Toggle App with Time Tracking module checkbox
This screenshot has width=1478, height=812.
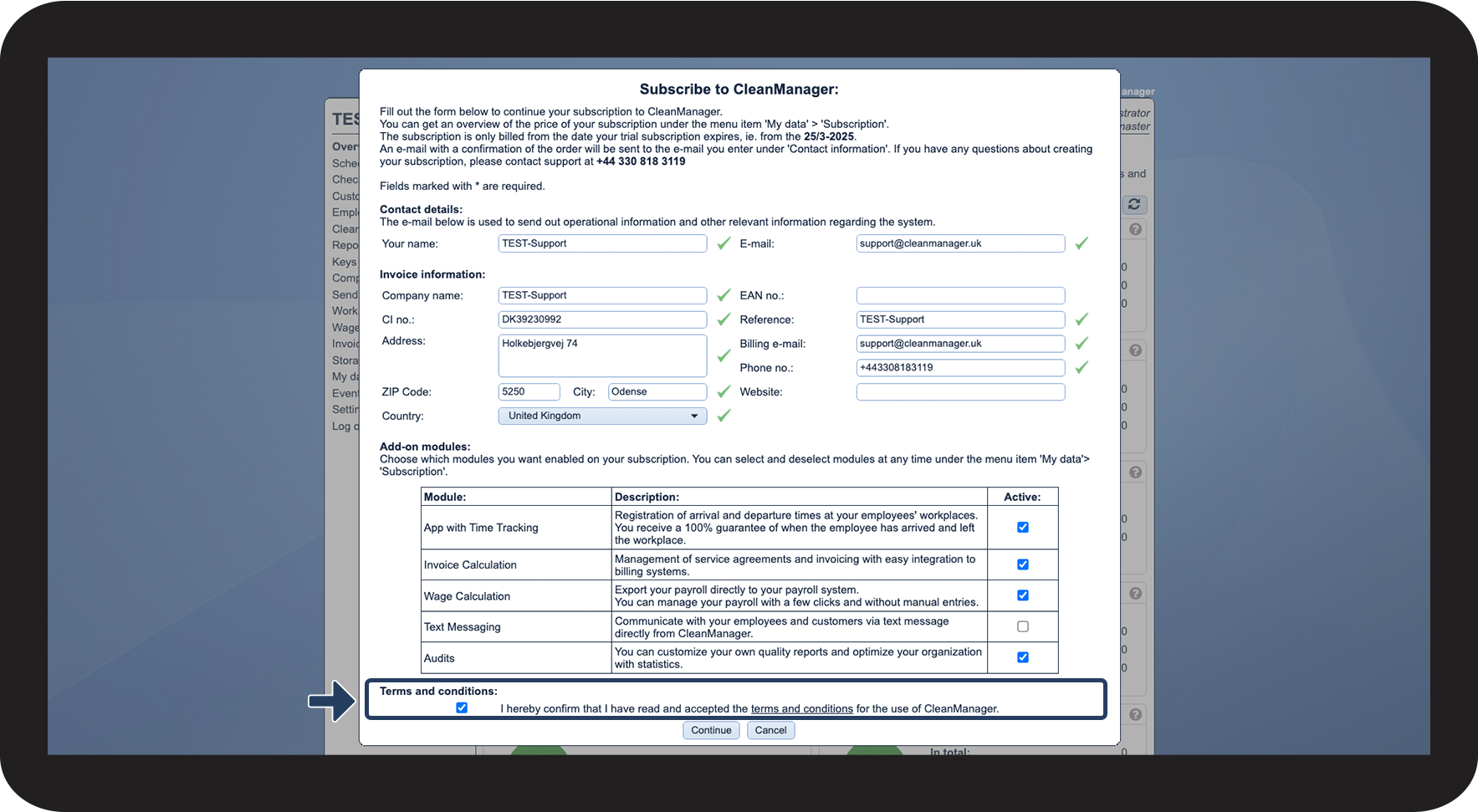point(1022,527)
